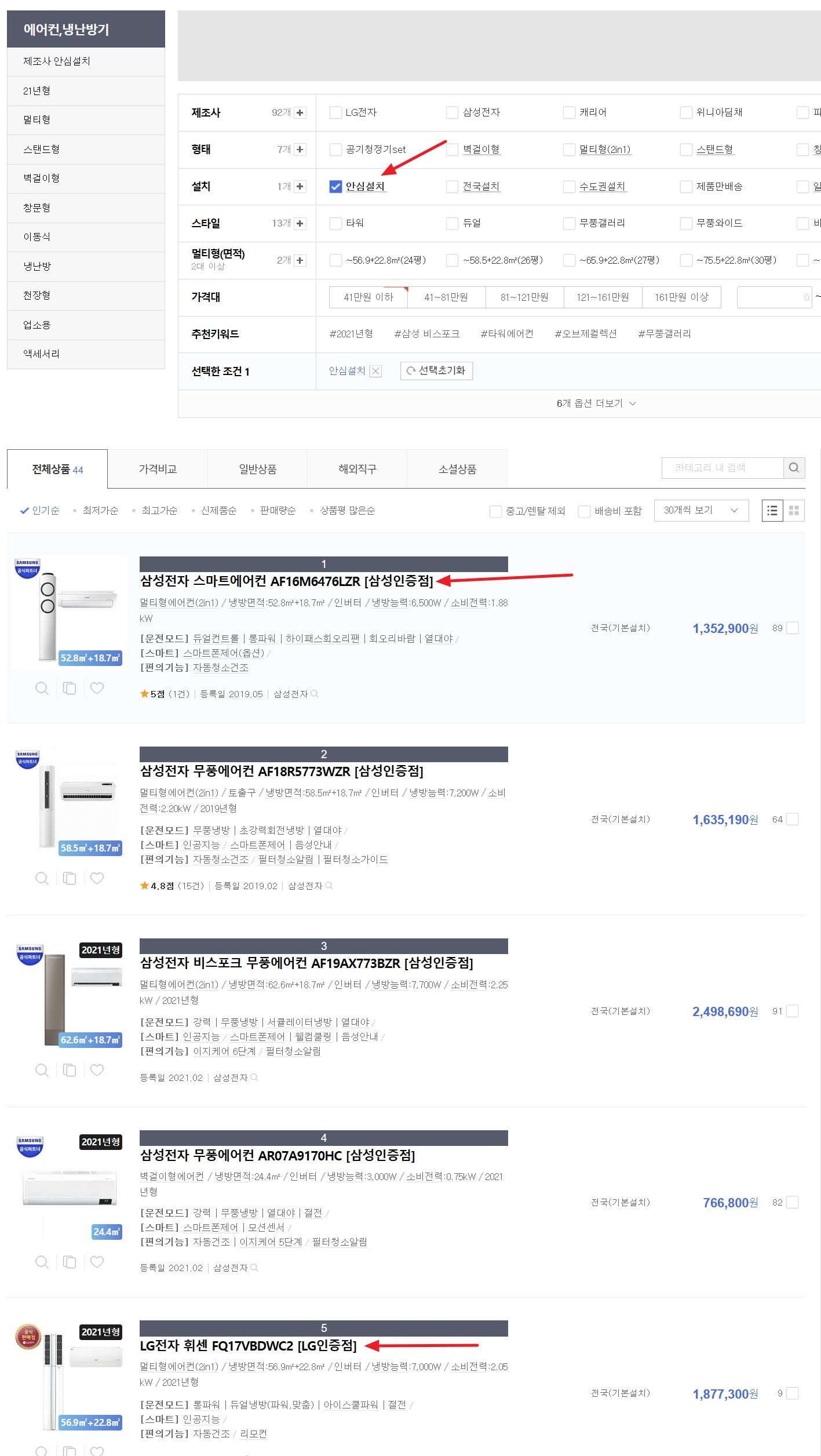
Task: Click 선택초기화 reset button
Action: point(436,371)
